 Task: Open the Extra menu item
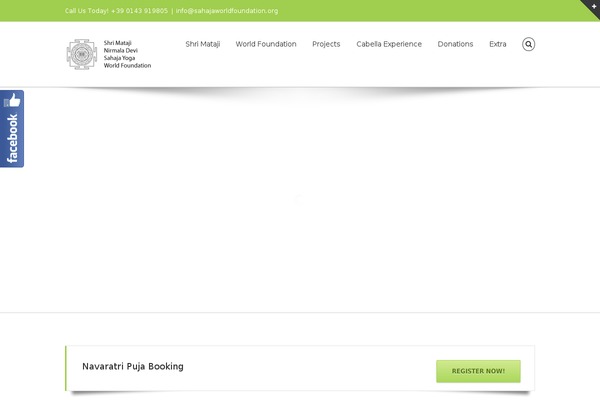click(497, 44)
